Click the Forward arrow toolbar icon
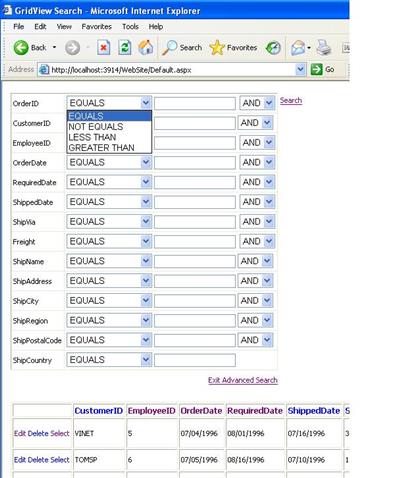Image resolution: width=400 pixels, height=478 pixels. (x=72, y=48)
